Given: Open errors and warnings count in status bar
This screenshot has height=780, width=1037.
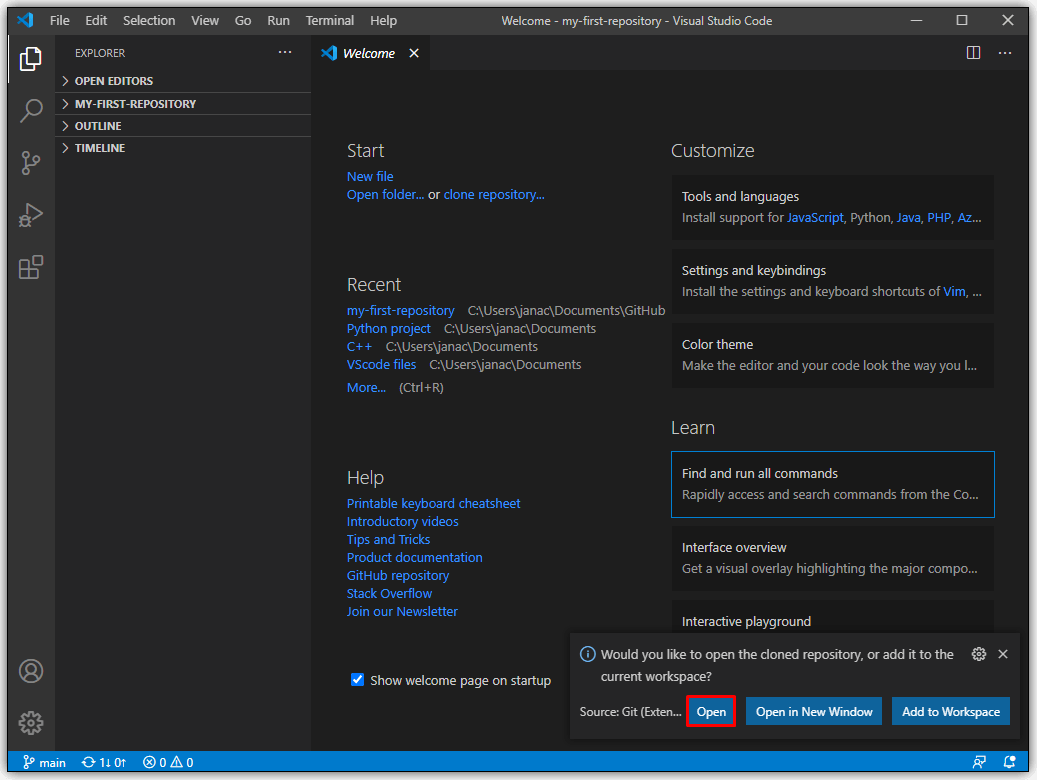Looking at the screenshot, I should click(168, 762).
